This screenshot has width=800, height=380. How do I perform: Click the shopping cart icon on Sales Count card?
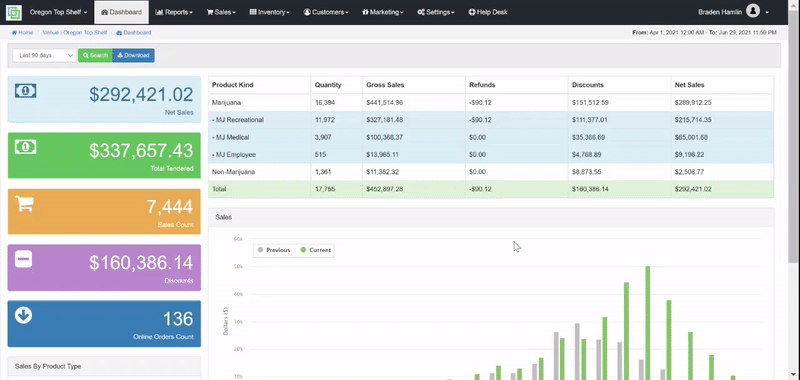(x=24, y=203)
